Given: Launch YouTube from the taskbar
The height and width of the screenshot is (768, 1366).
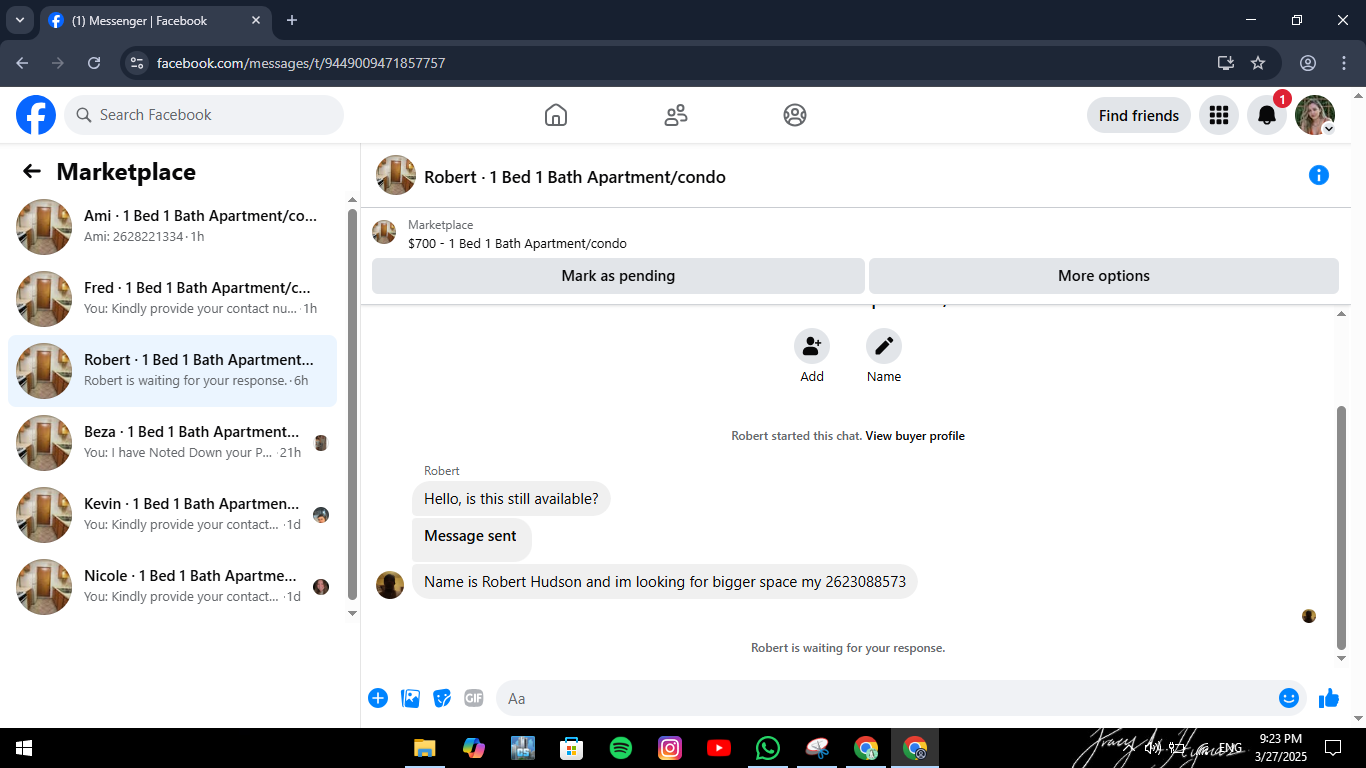Looking at the screenshot, I should pos(719,748).
